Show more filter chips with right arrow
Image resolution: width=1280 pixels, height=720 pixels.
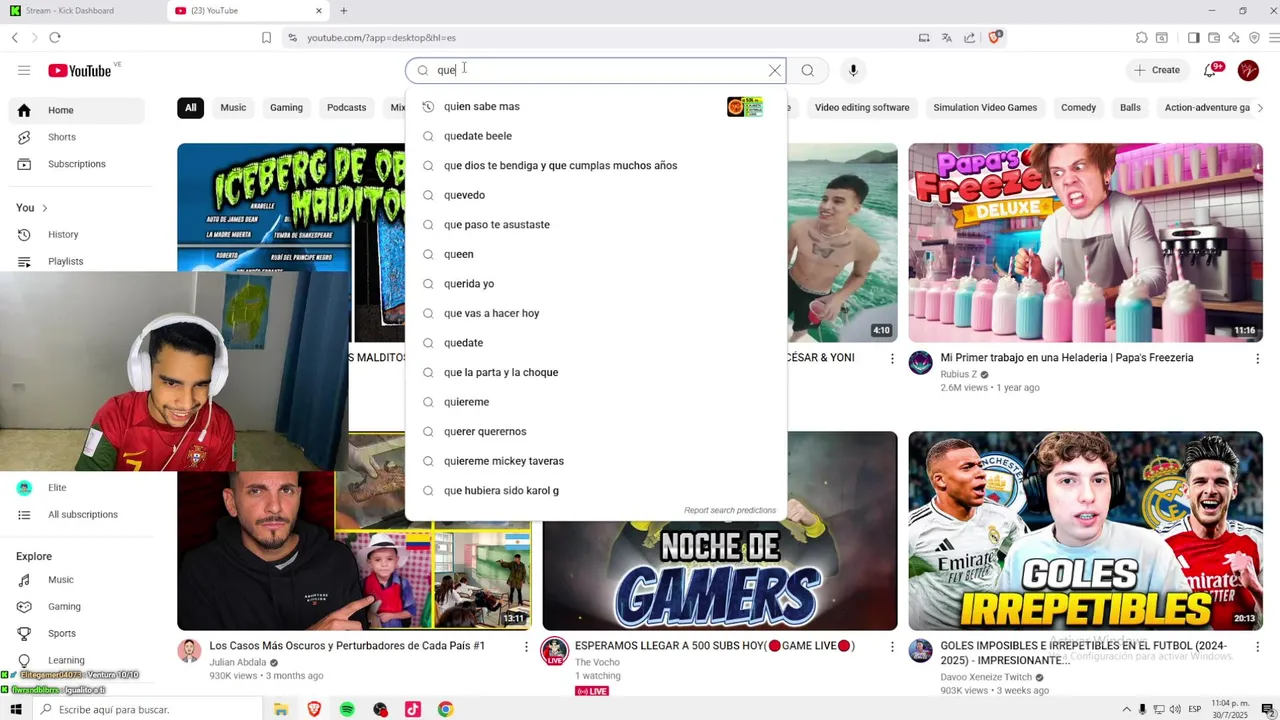[1259, 107]
